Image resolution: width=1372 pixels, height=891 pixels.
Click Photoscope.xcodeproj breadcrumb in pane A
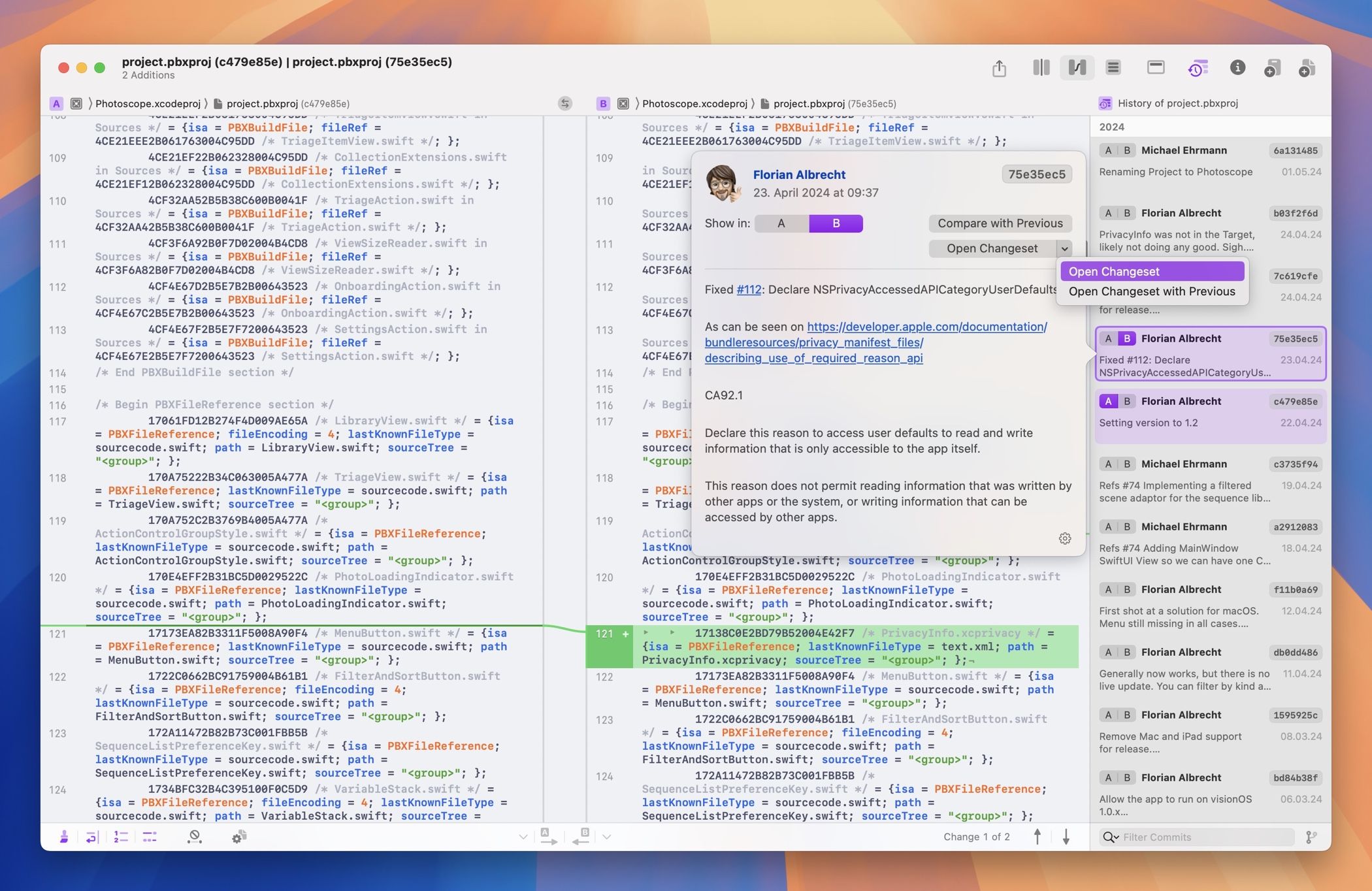click(x=148, y=103)
